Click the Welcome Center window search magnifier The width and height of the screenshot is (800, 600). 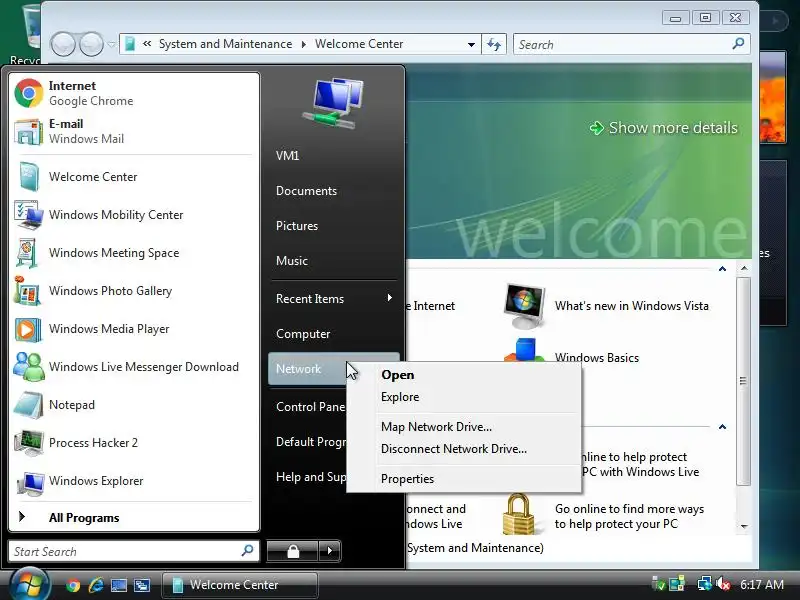[x=738, y=44]
